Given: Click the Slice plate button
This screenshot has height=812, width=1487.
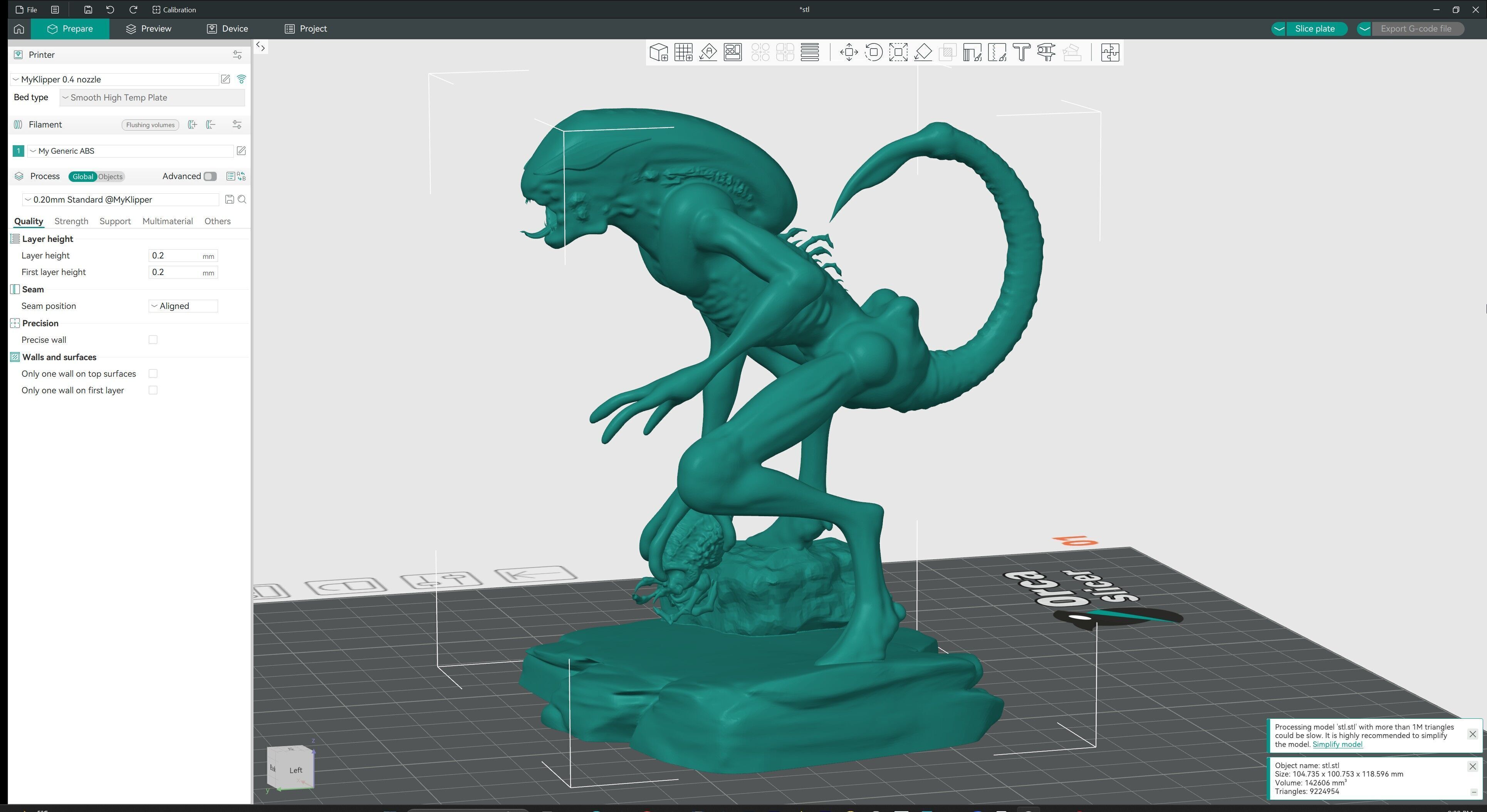Looking at the screenshot, I should (1315, 29).
